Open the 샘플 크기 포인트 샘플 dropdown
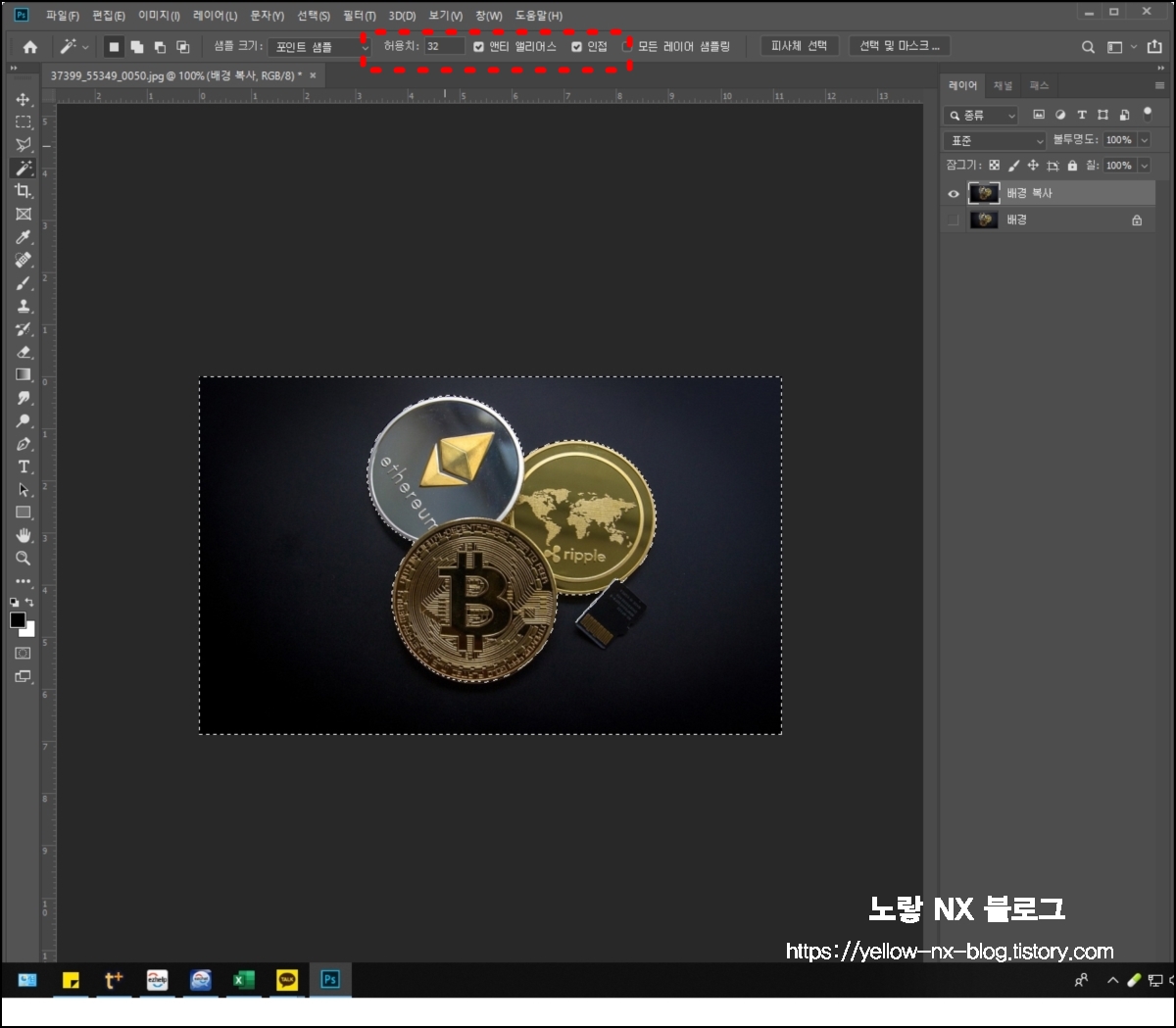The width and height of the screenshot is (1176, 1028). 321,46
